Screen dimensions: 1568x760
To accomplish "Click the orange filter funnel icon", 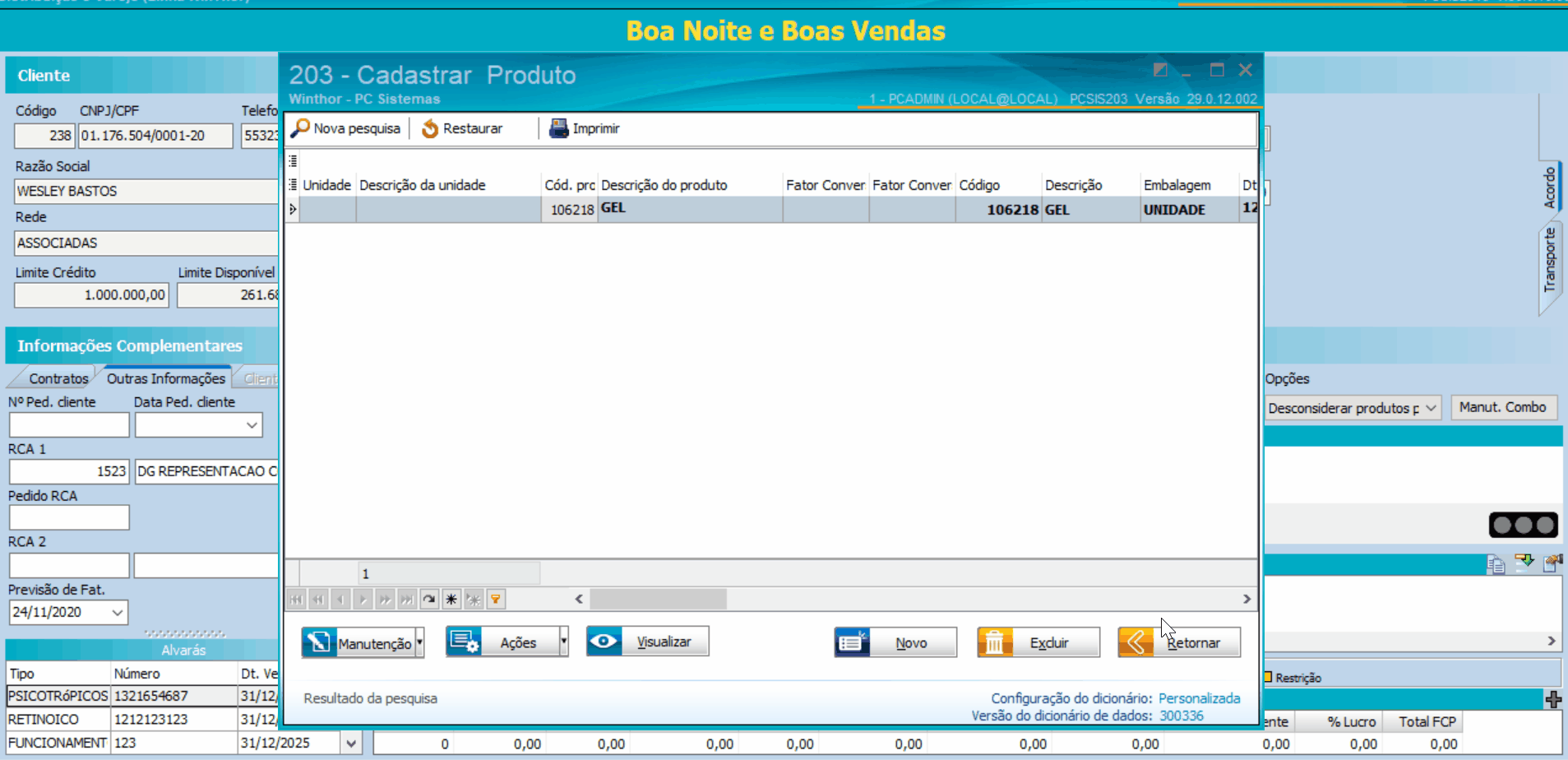I will [x=496, y=600].
